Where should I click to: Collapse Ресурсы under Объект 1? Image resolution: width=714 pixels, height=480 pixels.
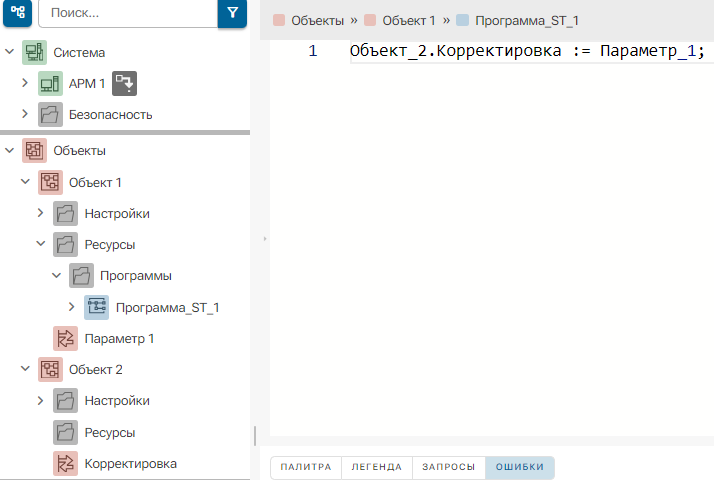coord(41,244)
